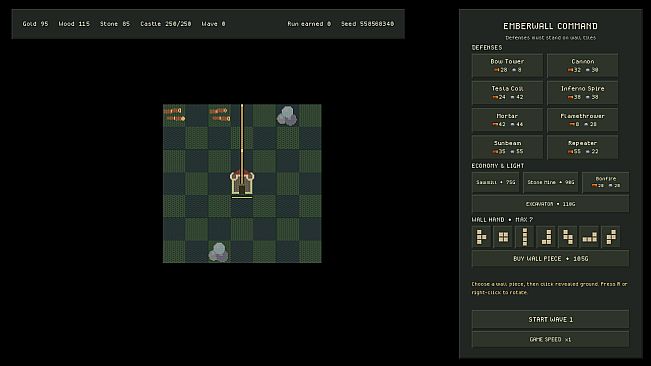Click the castle health bar under castle
Screen dimensions: 651x366
(x=242, y=198)
